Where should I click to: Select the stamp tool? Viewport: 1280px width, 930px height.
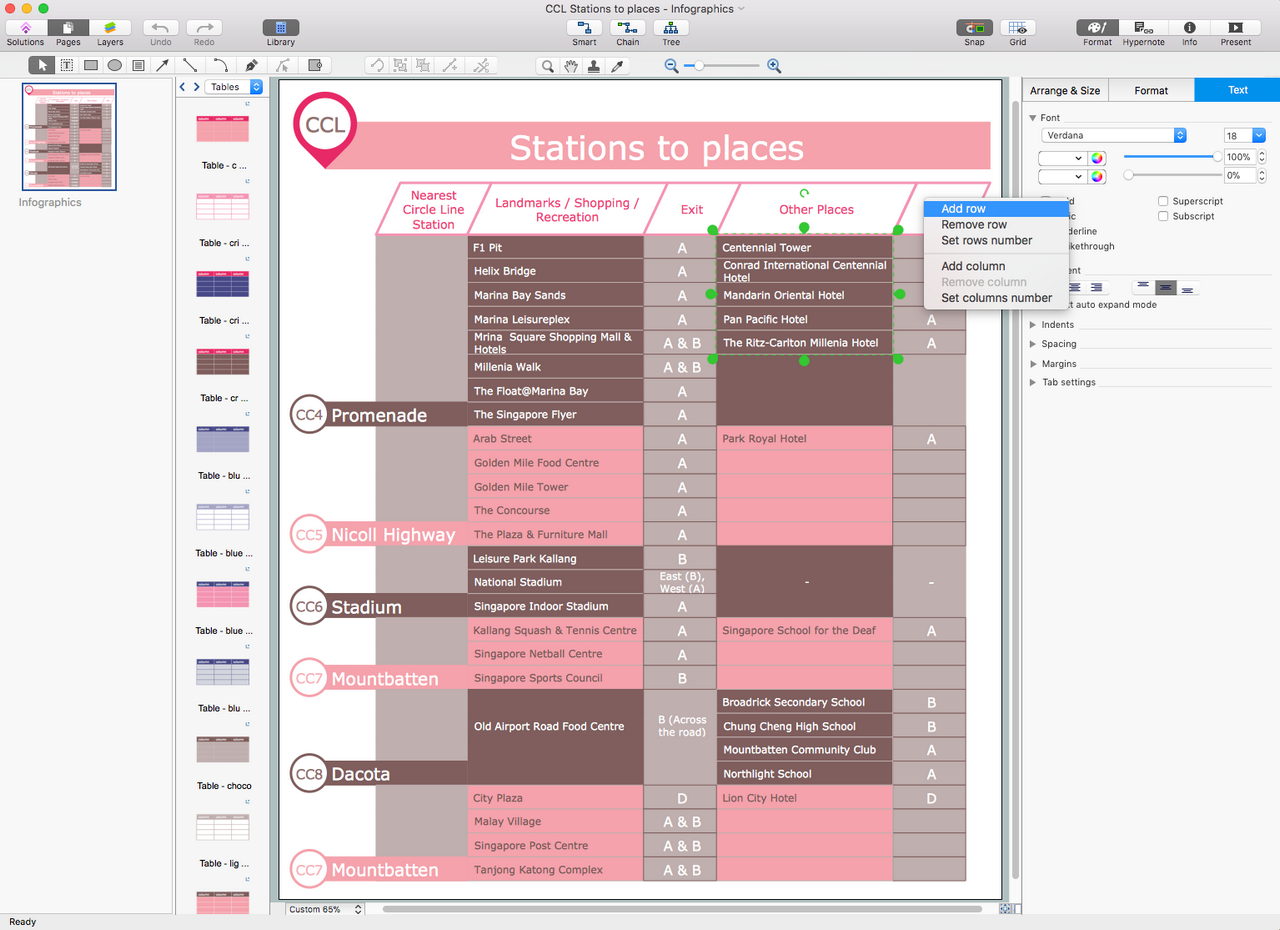[x=594, y=66]
